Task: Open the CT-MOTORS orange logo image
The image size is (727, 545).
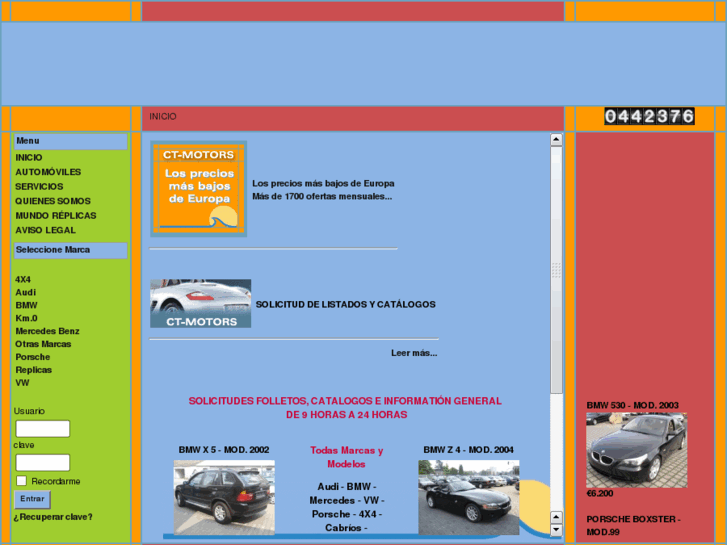Action: tap(198, 189)
